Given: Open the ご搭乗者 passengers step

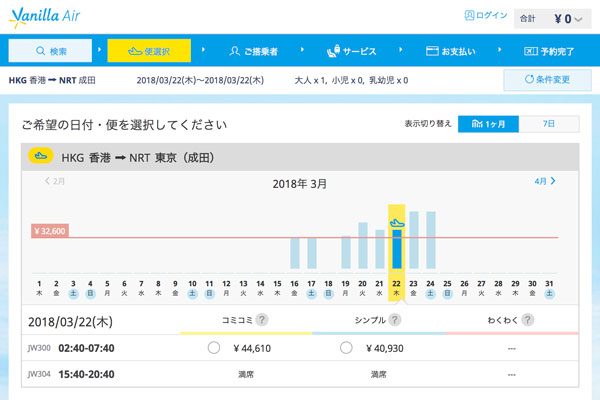Looking at the screenshot, I should pyautogui.click(x=253, y=51).
